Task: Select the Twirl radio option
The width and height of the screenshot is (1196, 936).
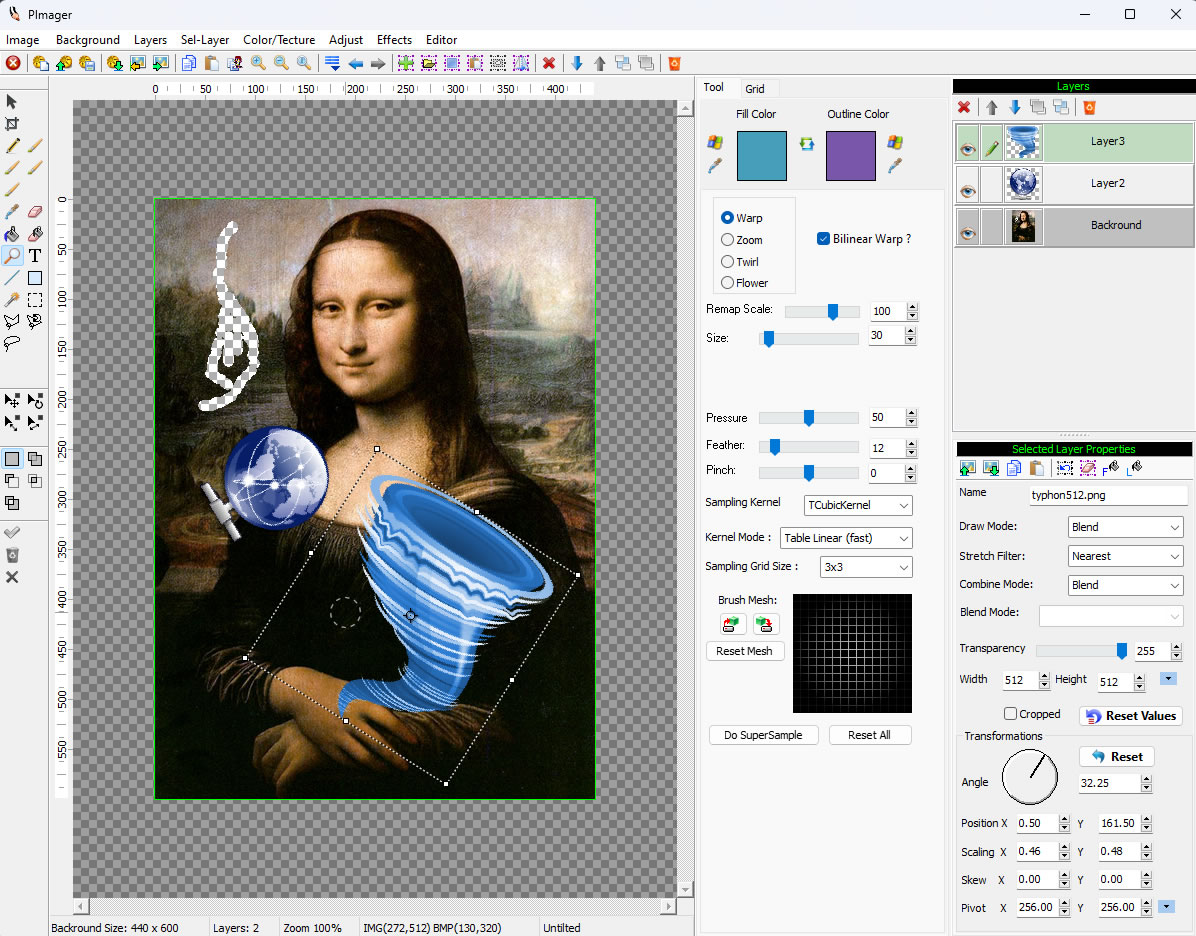Action: pos(727,262)
